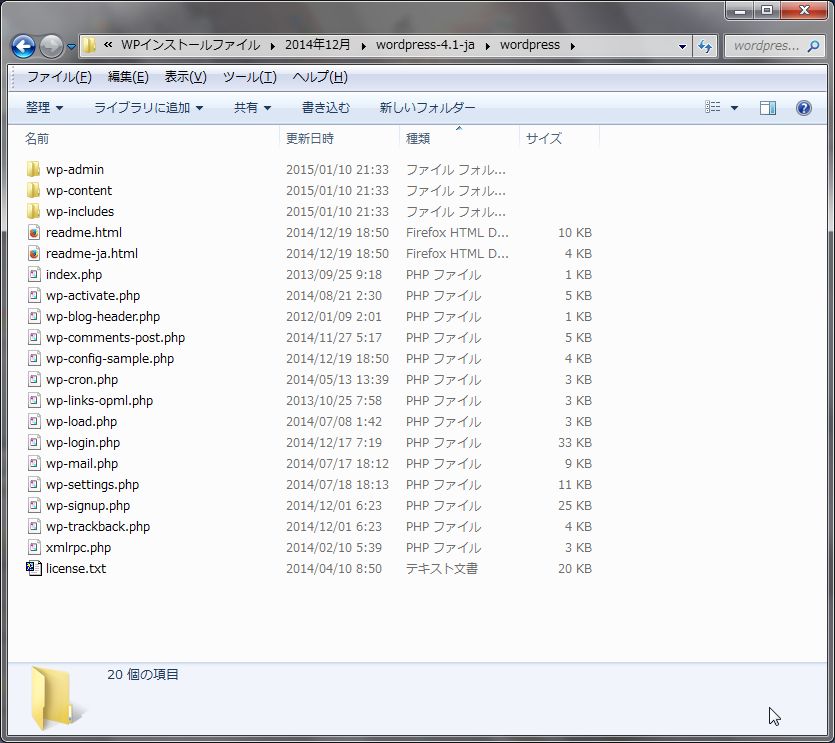Click the folder icon in the address bar
This screenshot has width=835, height=743.
coord(89,45)
